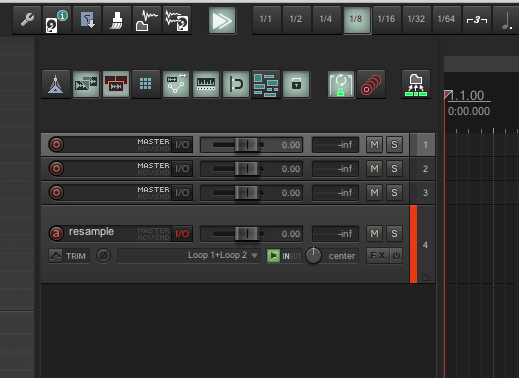The height and width of the screenshot is (378, 519).
Task: Toggle the locking icon
Action: pyautogui.click(x=296, y=84)
